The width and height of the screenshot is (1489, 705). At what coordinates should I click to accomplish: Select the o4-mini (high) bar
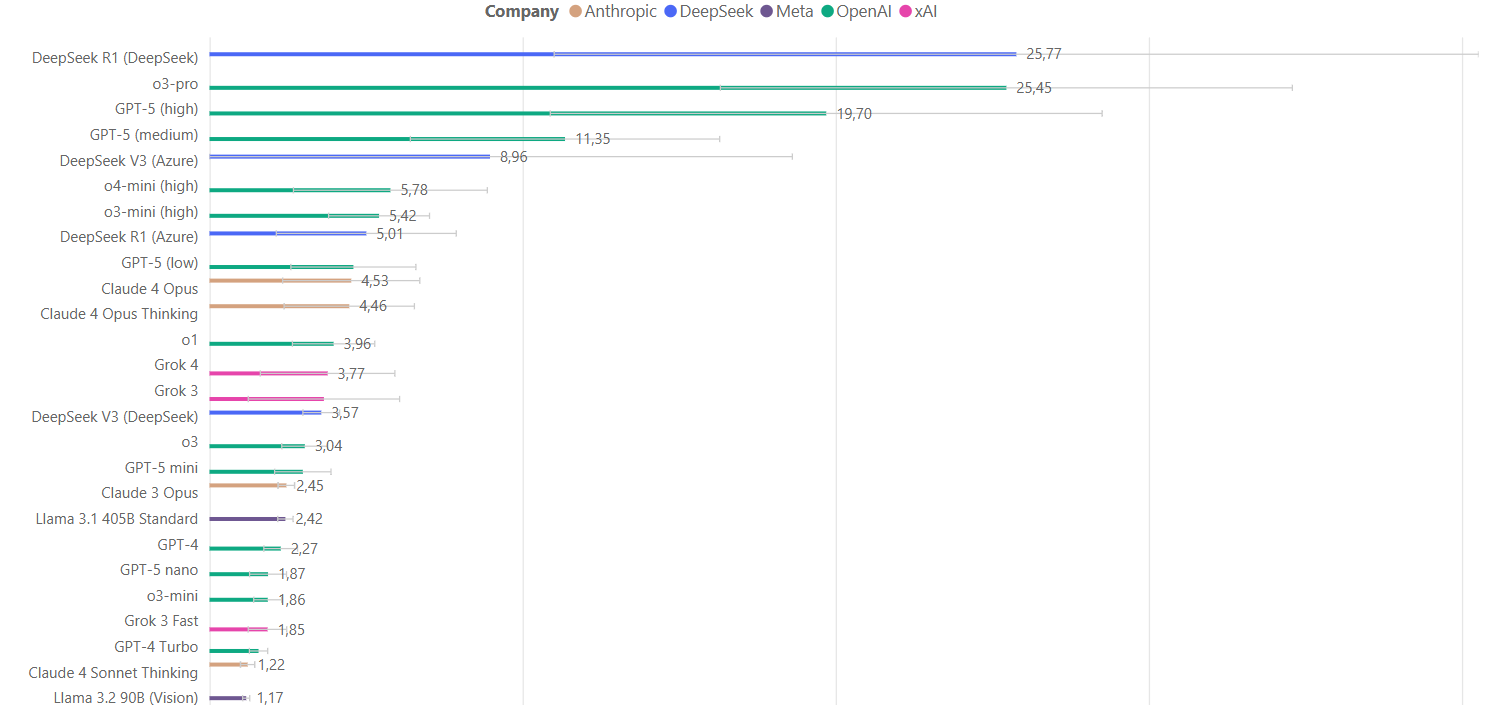tap(300, 190)
